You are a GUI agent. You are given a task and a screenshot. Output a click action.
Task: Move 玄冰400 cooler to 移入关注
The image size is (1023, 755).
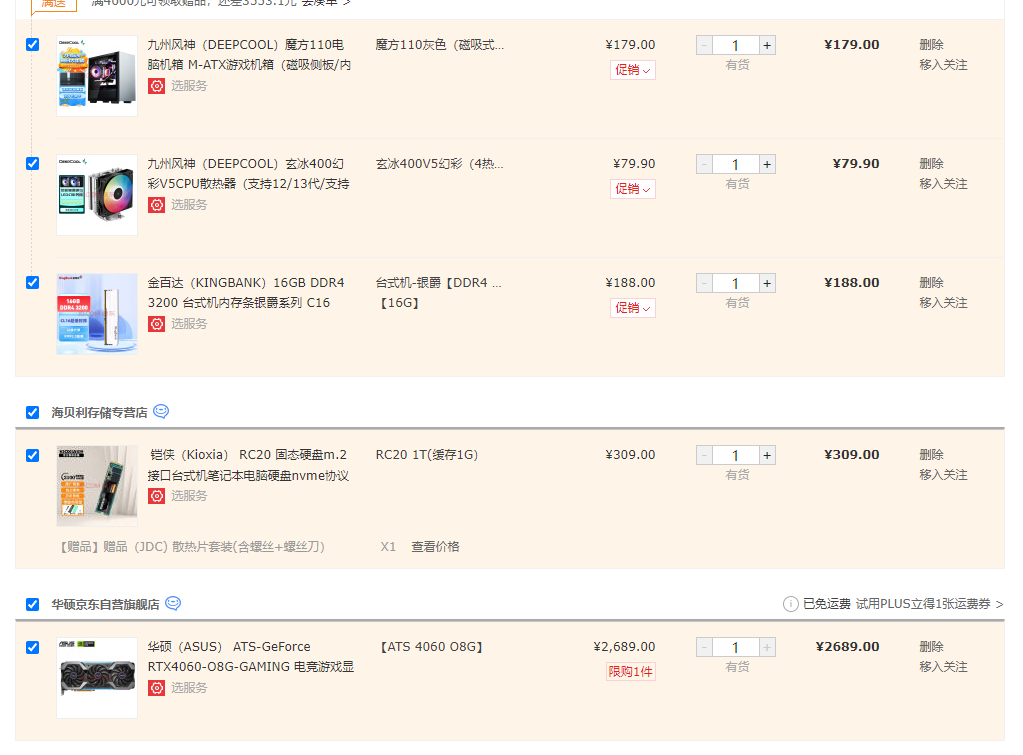tap(943, 183)
